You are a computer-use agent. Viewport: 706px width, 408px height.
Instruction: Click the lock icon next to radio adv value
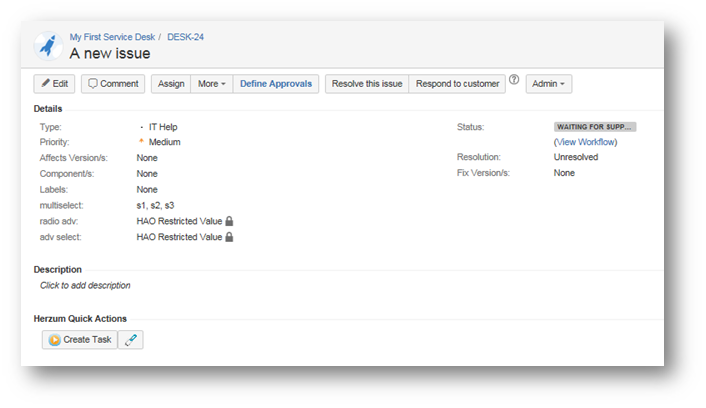229,221
